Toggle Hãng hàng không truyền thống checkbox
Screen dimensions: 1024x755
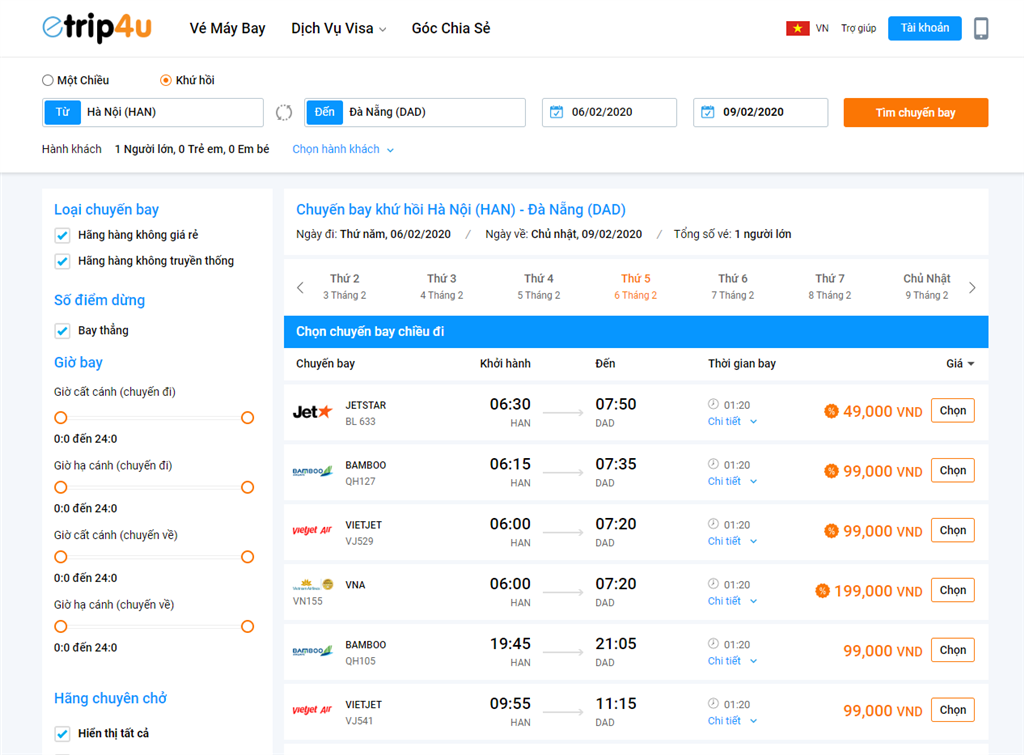pos(62,261)
